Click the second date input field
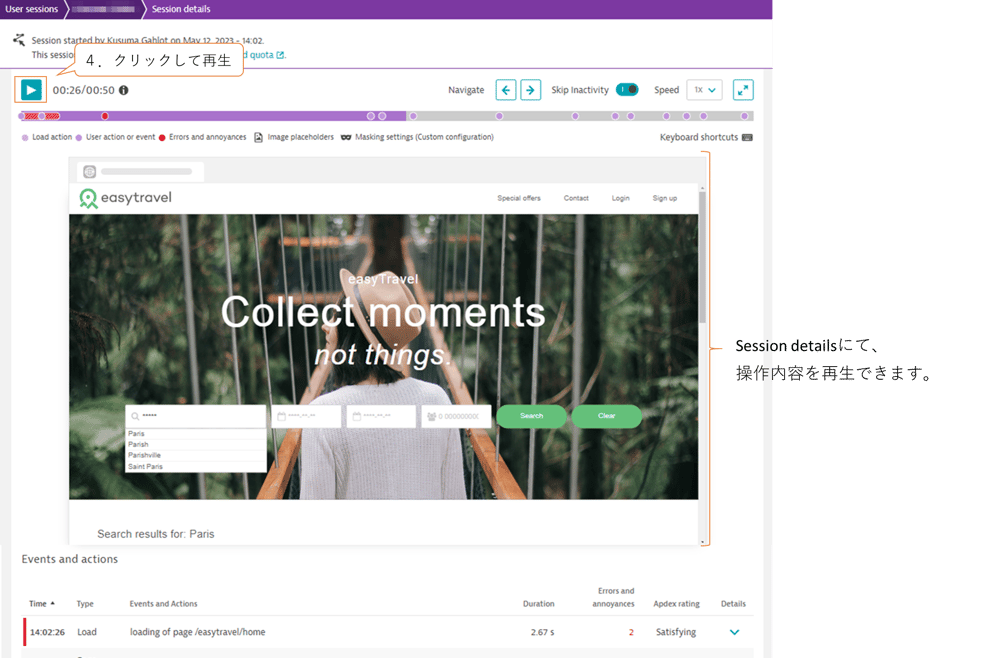Screen dimensions: 1000x658 (381, 416)
